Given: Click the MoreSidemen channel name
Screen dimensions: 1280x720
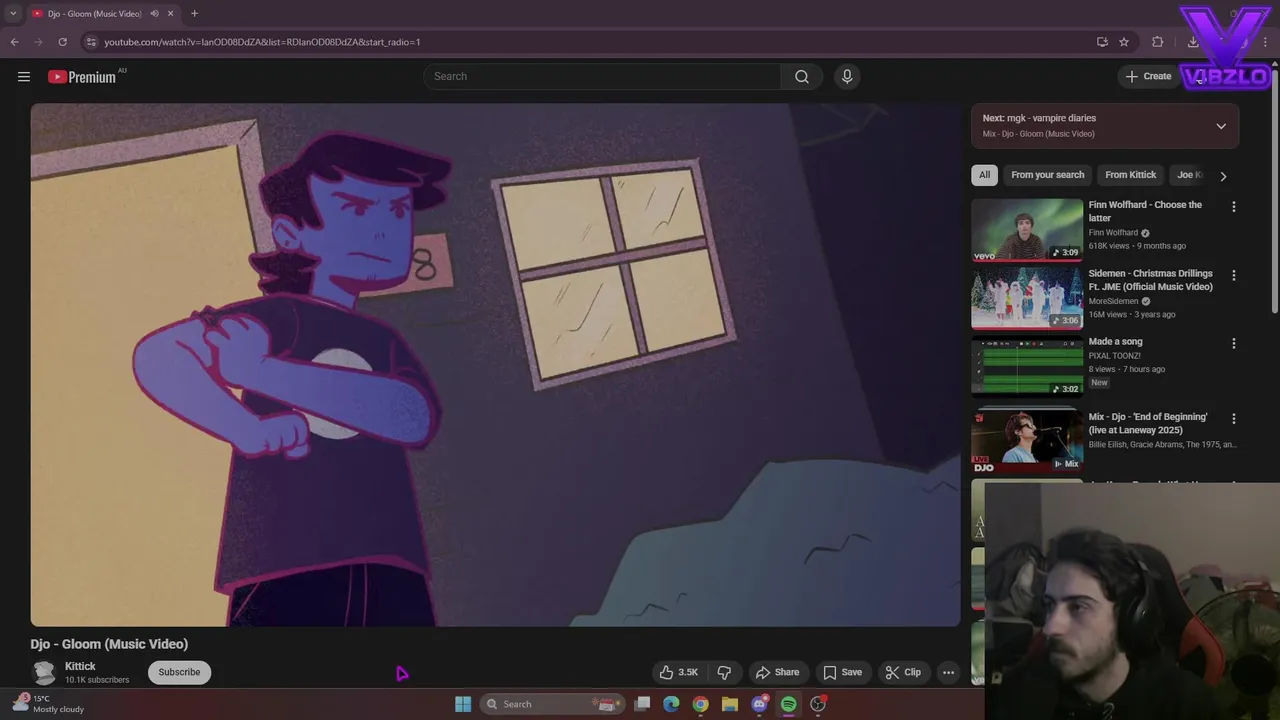Looking at the screenshot, I should click(1114, 301).
